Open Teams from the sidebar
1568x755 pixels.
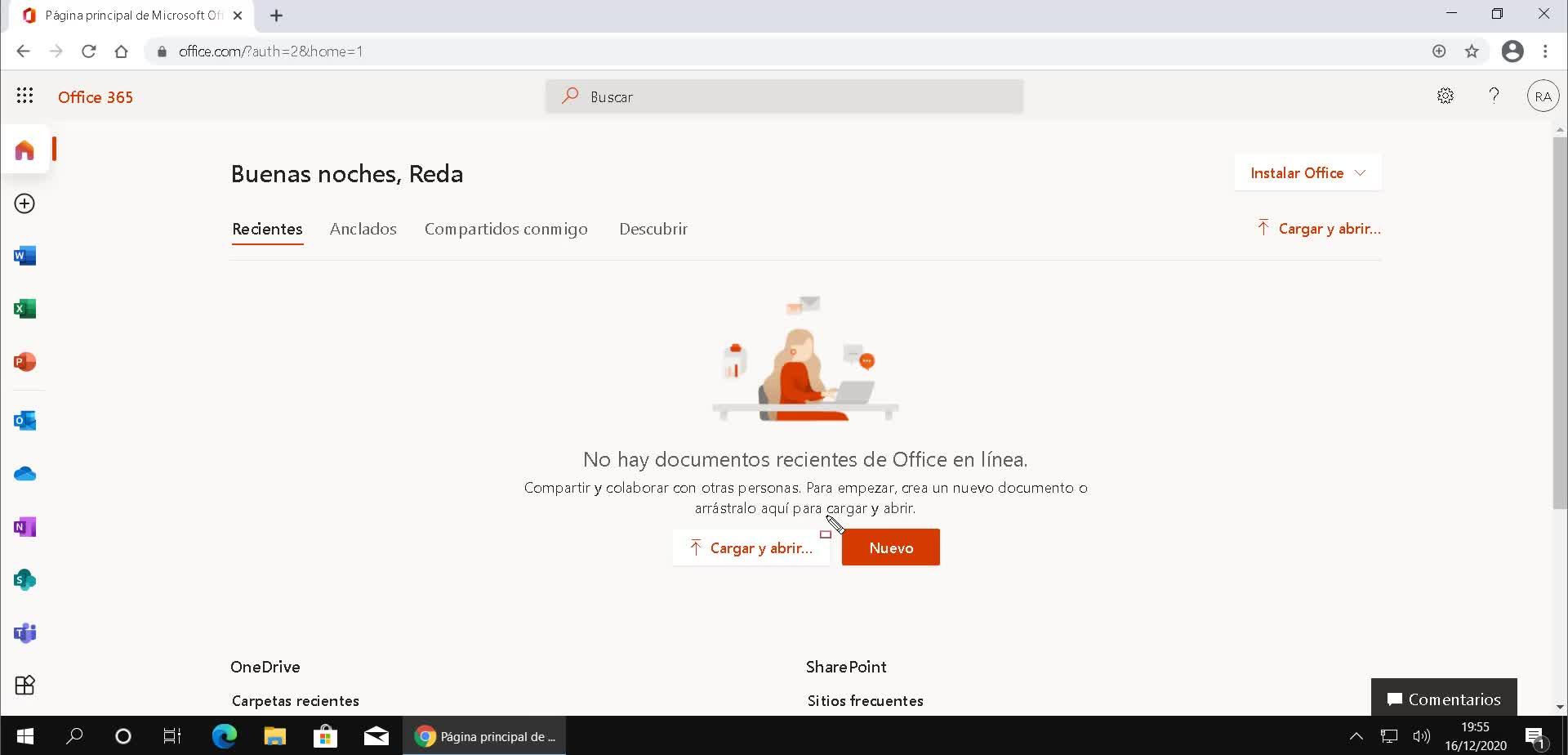click(x=24, y=633)
